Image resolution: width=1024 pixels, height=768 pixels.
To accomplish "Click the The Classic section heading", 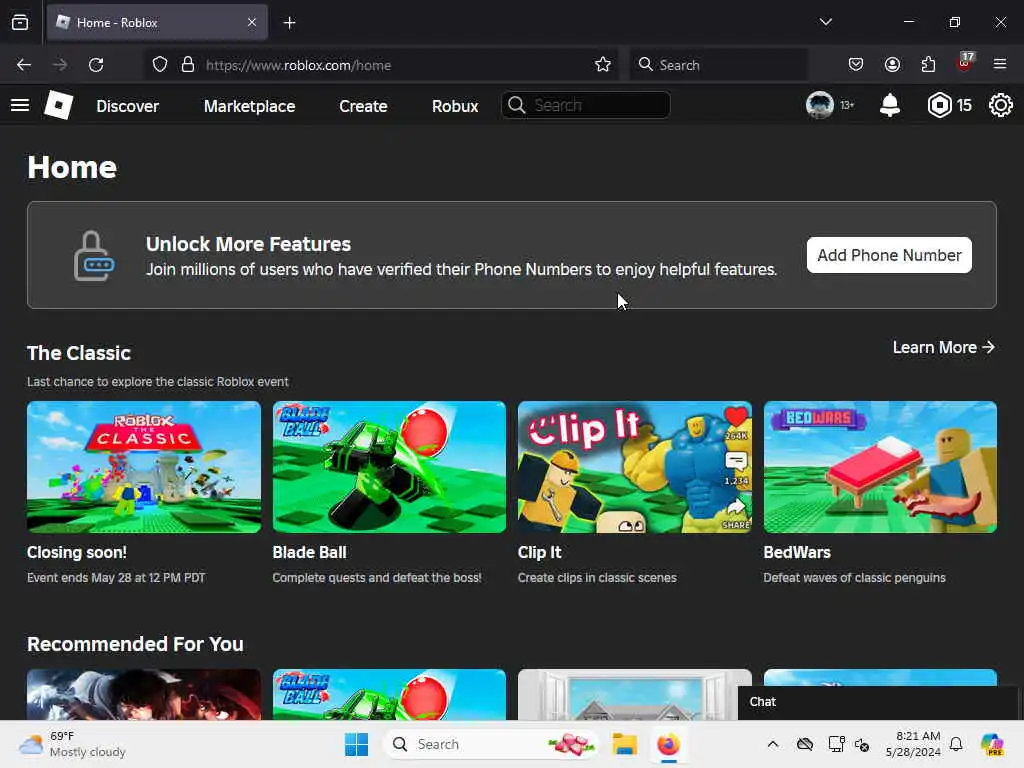I will [x=78, y=353].
